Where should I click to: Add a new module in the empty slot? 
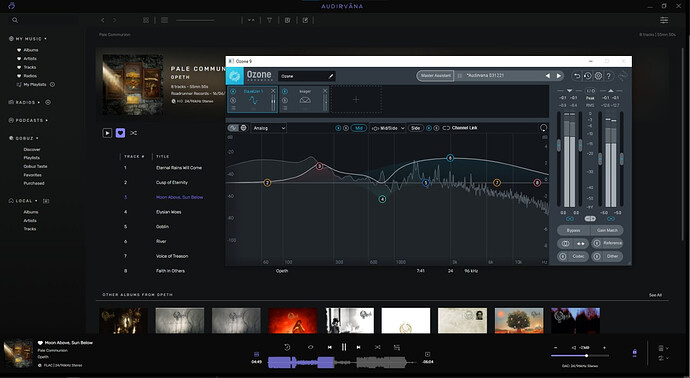coord(356,99)
